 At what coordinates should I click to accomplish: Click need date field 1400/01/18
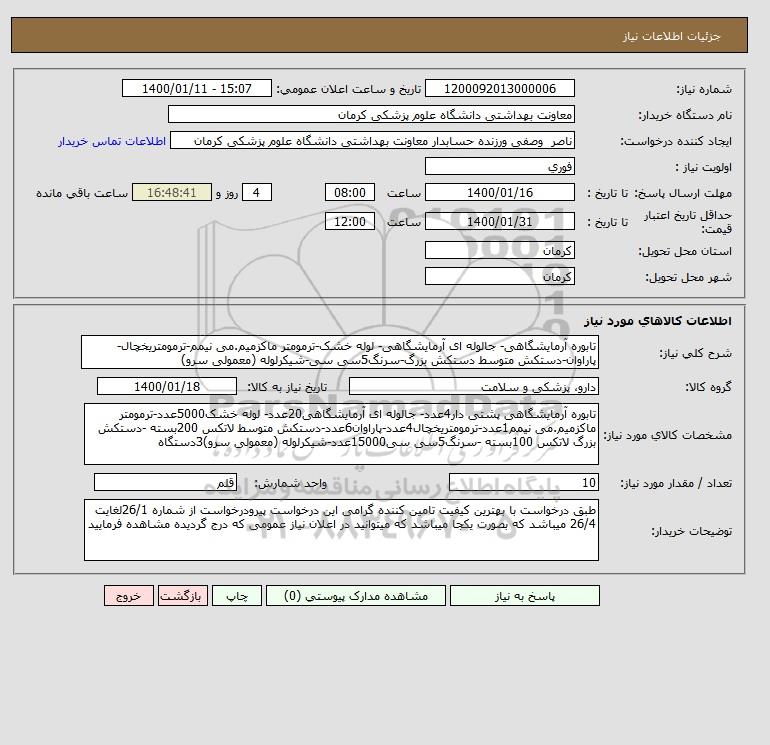pyautogui.click(x=167, y=386)
